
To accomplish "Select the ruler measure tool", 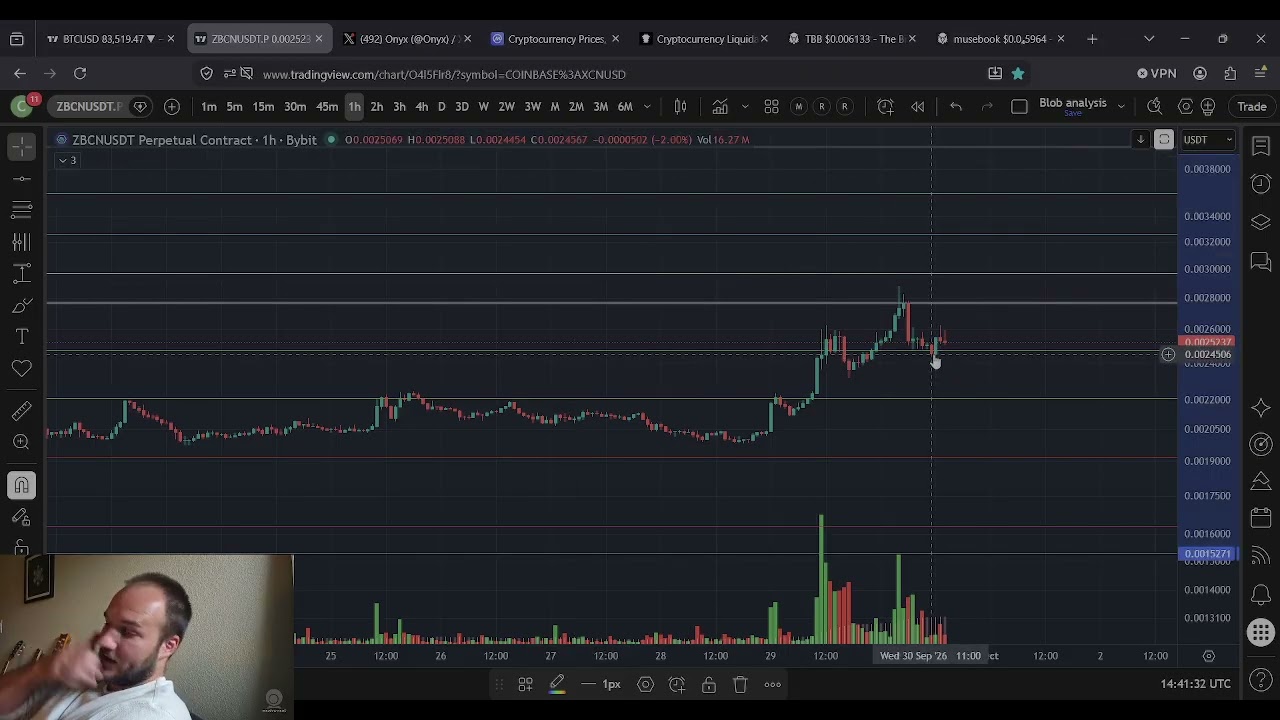I will point(21,411).
